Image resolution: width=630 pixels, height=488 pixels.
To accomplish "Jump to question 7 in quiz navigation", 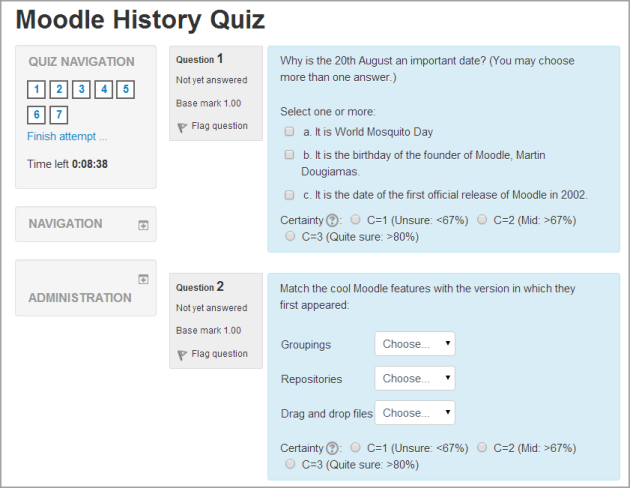I will pos(59,114).
